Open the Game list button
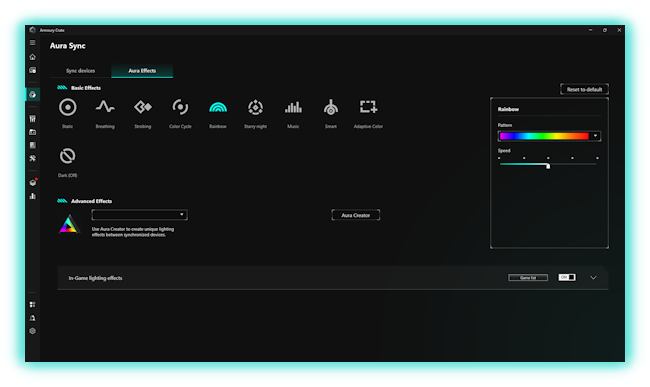The width and height of the screenshot is (650, 387). tap(528, 278)
